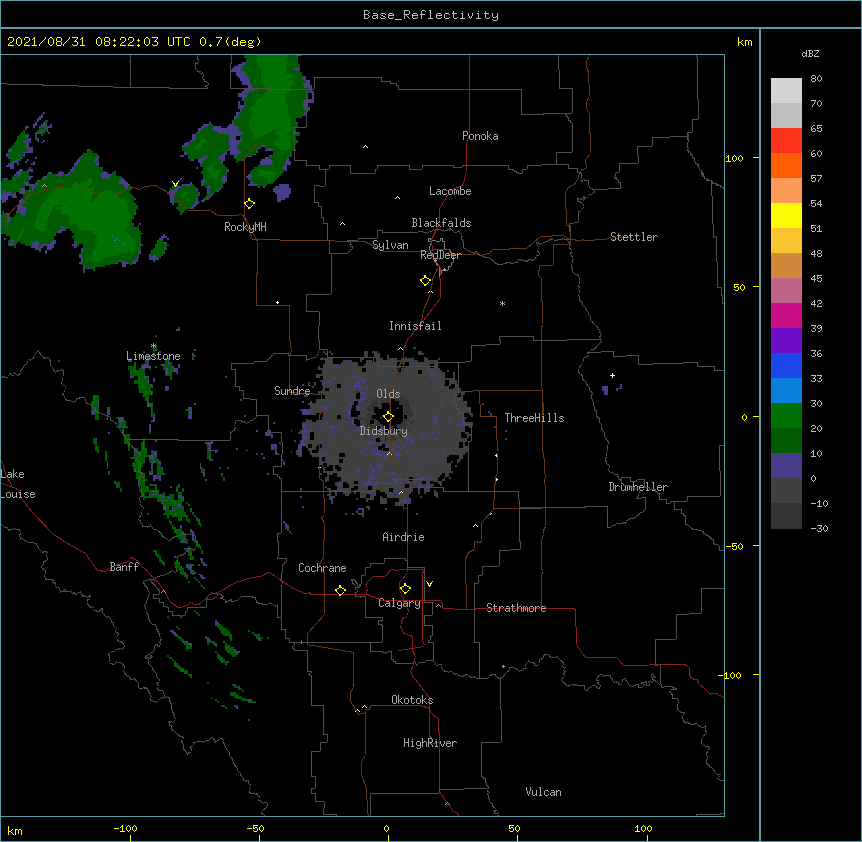The image size is (862, 842).
Task: Click the white asterisk marker east of Innisfail
Action: click(502, 303)
